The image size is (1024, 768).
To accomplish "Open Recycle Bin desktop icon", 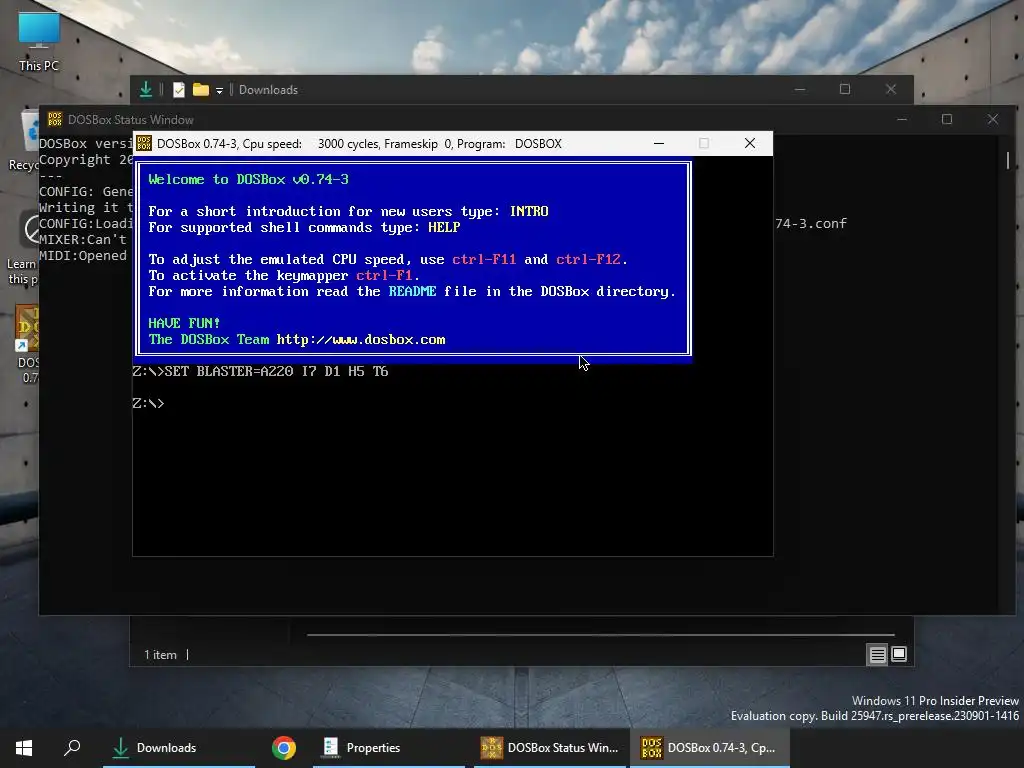I will coord(26,140).
